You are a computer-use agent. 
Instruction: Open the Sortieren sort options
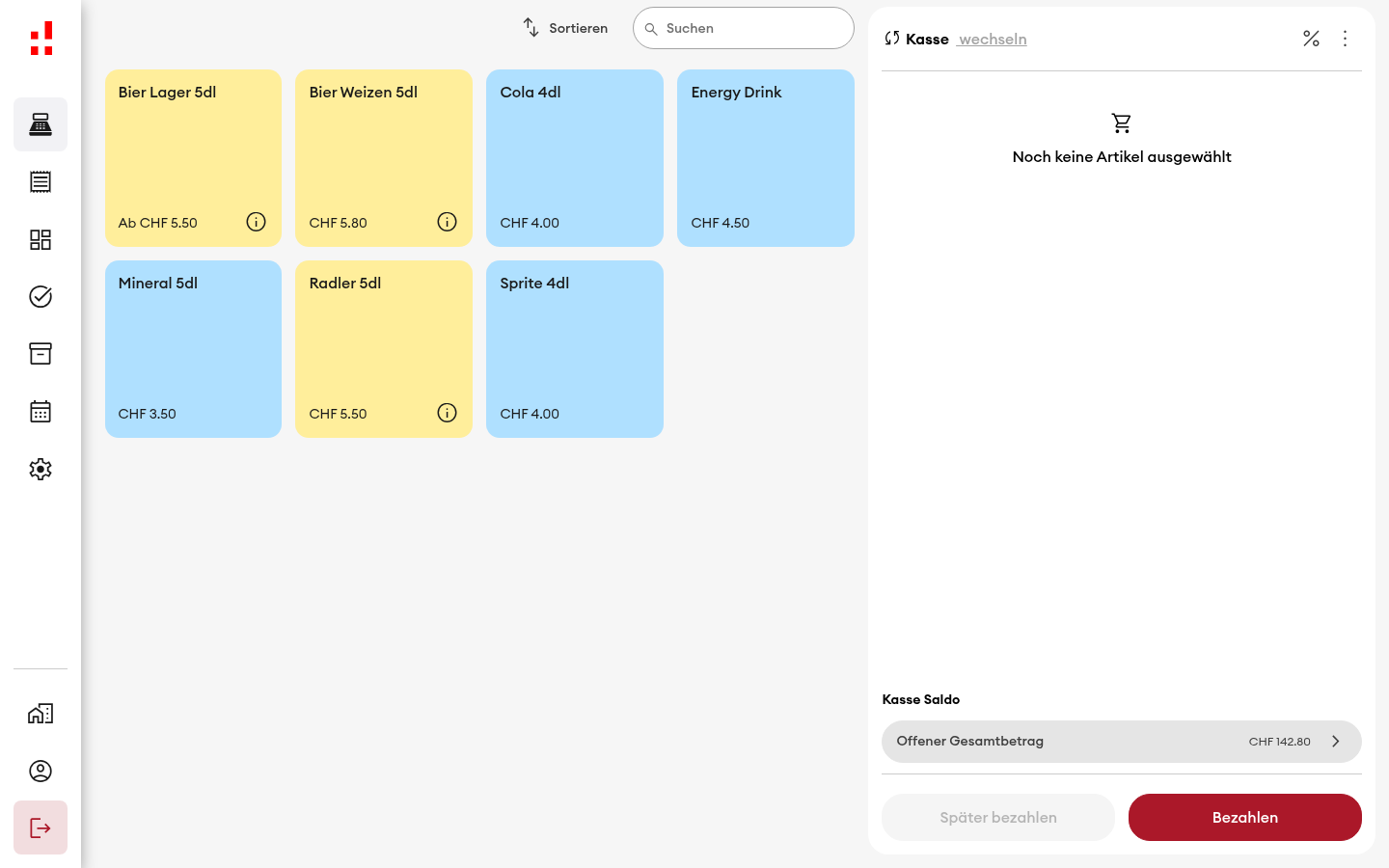pyautogui.click(x=565, y=28)
